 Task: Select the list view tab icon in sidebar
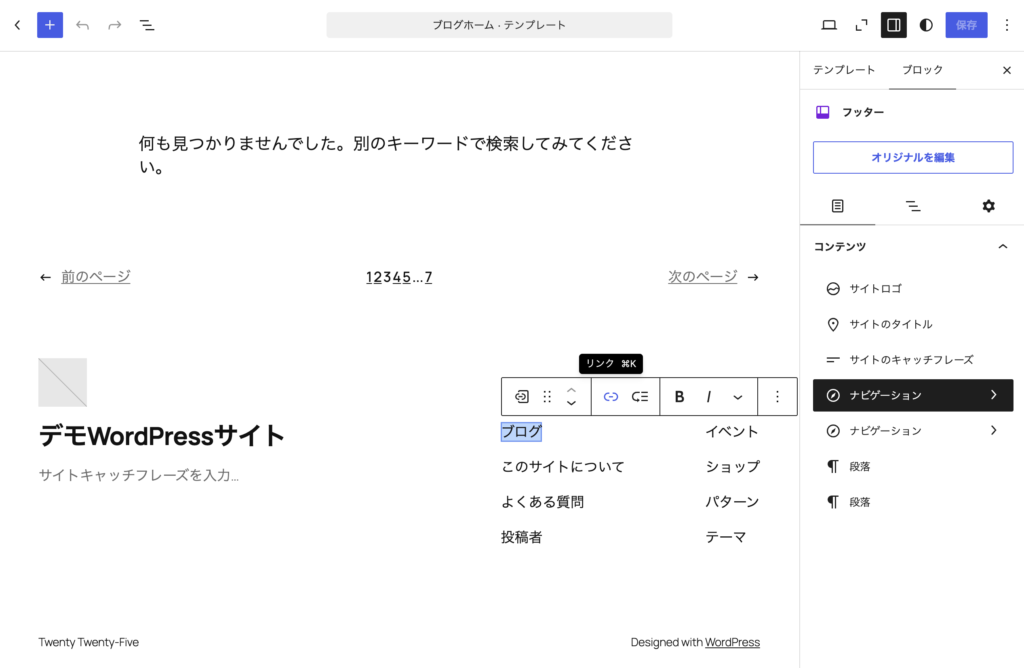coord(913,206)
